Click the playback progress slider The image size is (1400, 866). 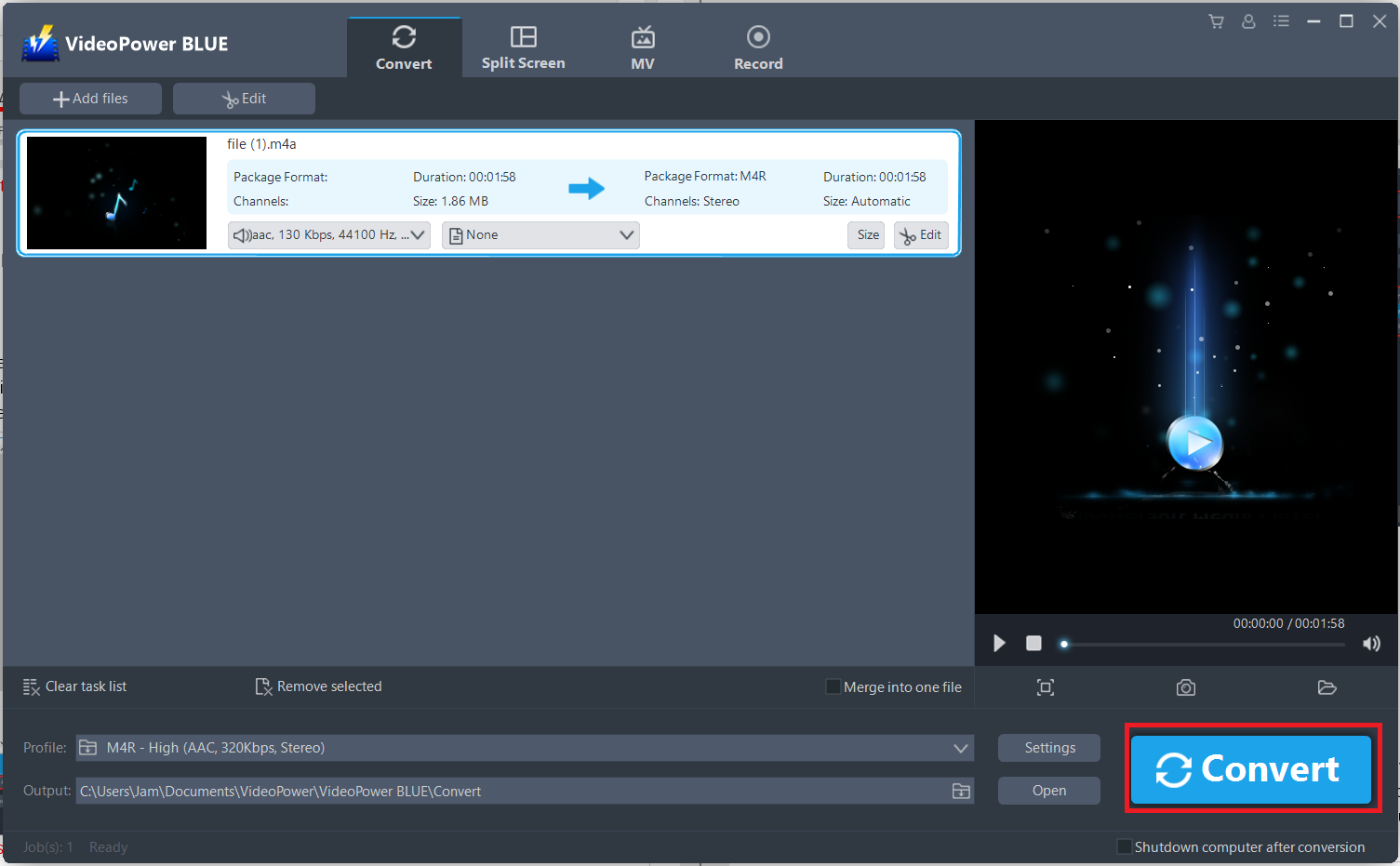[x=1200, y=643]
